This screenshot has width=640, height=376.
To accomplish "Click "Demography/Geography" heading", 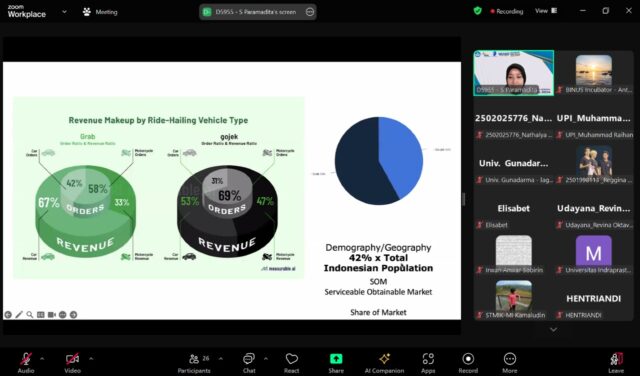I will [x=378, y=247].
